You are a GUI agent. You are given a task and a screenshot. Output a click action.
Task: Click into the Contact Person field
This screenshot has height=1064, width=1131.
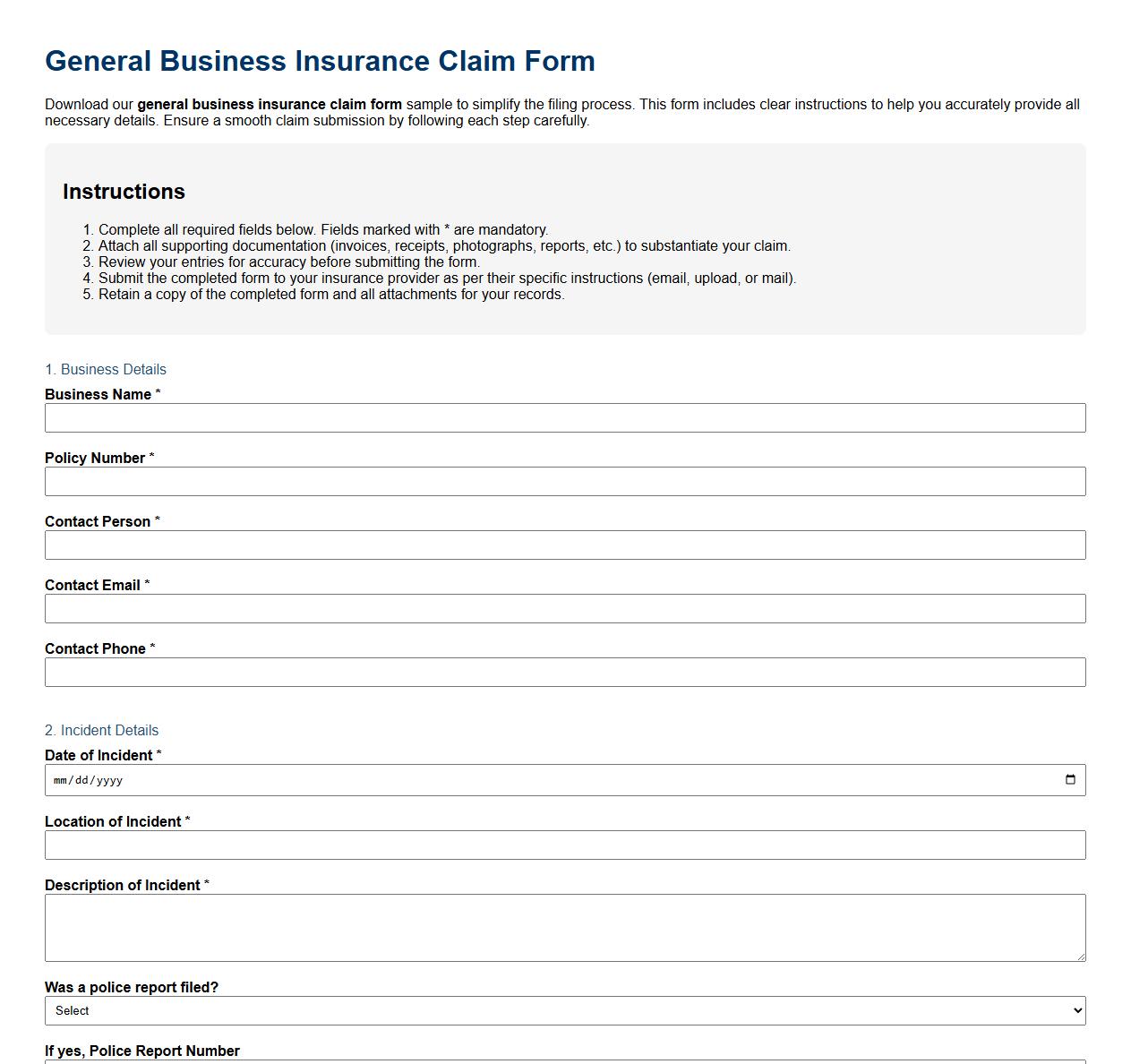click(565, 545)
